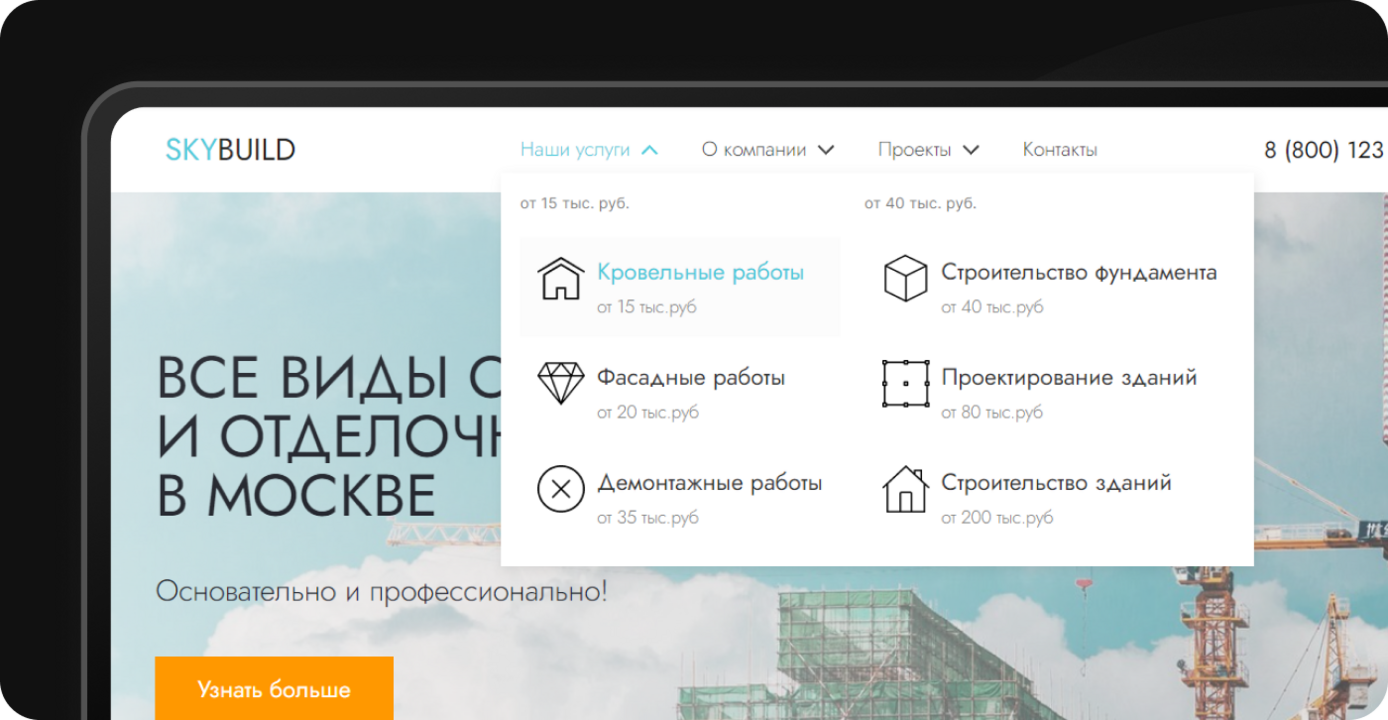Select Демонтажные работы service
Screen dimensions: 1388x720
click(710, 483)
